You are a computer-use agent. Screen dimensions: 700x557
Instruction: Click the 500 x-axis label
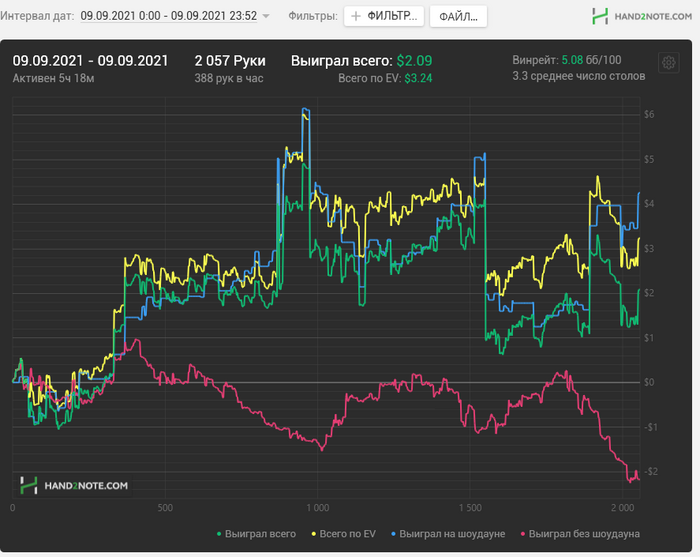165,508
